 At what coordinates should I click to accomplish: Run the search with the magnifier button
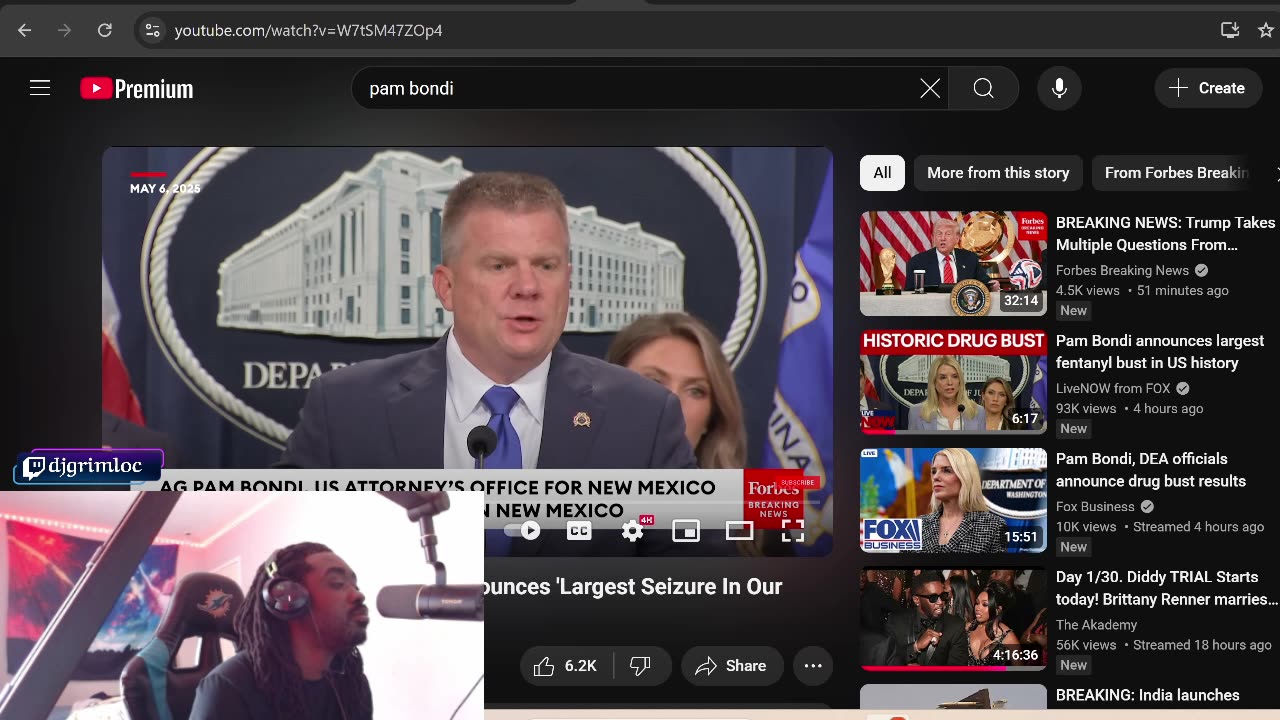[x=984, y=88]
